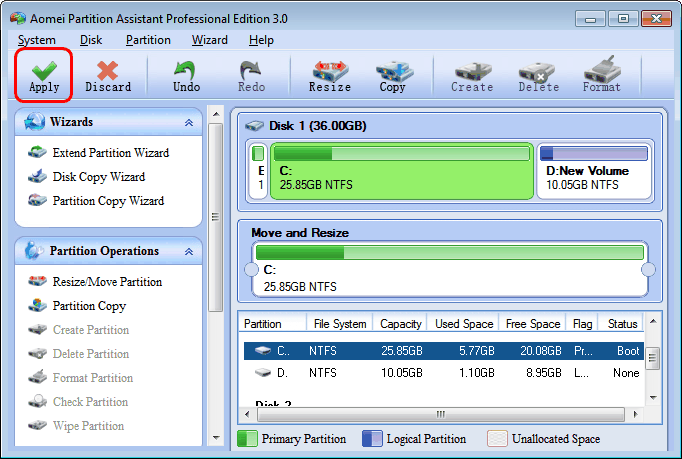Click the Disk 1 drive icon
This screenshot has width=682, height=459.
(x=254, y=126)
